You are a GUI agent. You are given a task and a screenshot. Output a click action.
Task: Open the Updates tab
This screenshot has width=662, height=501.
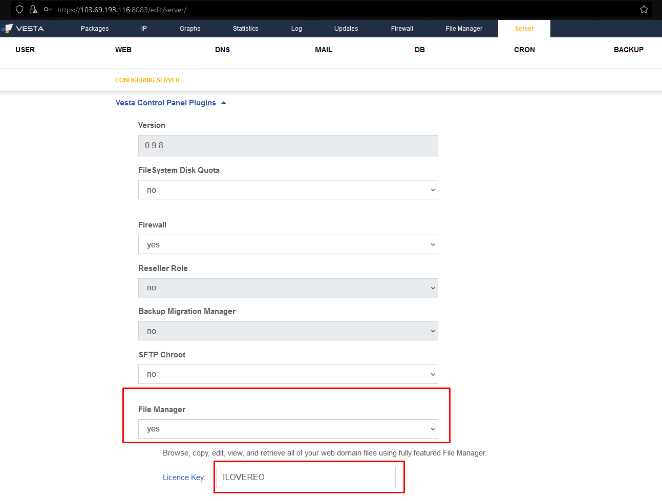click(x=346, y=29)
